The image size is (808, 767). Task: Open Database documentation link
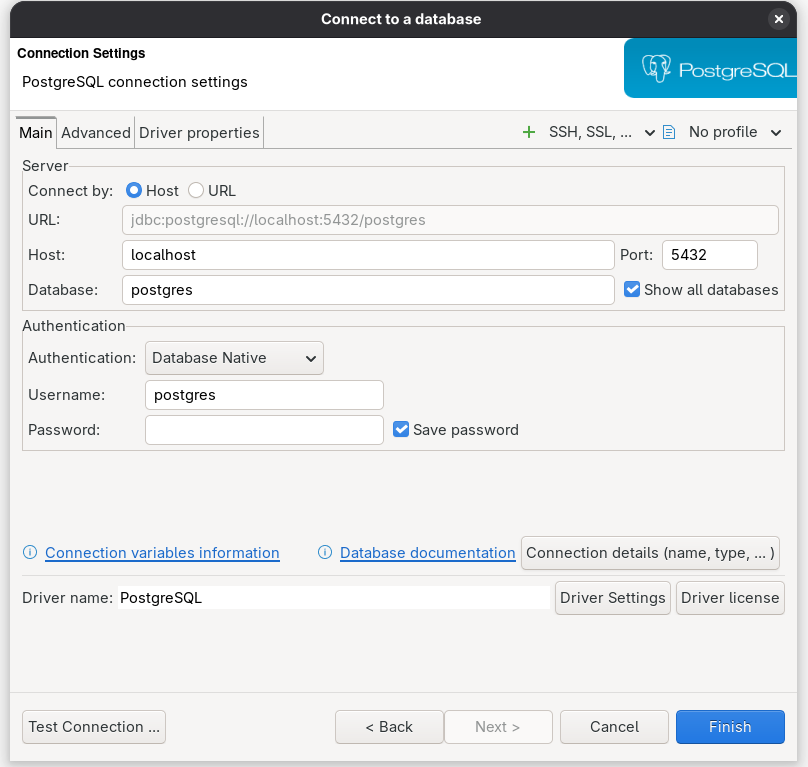(428, 553)
